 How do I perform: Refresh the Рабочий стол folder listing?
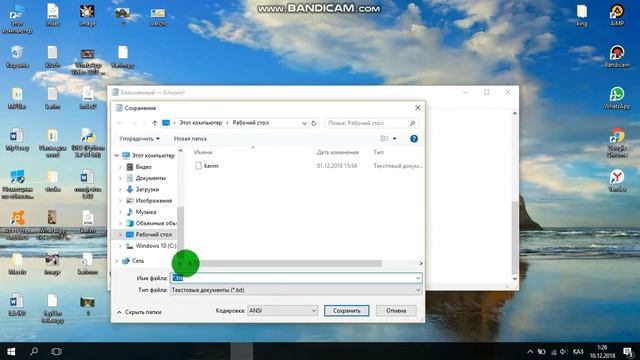314,123
